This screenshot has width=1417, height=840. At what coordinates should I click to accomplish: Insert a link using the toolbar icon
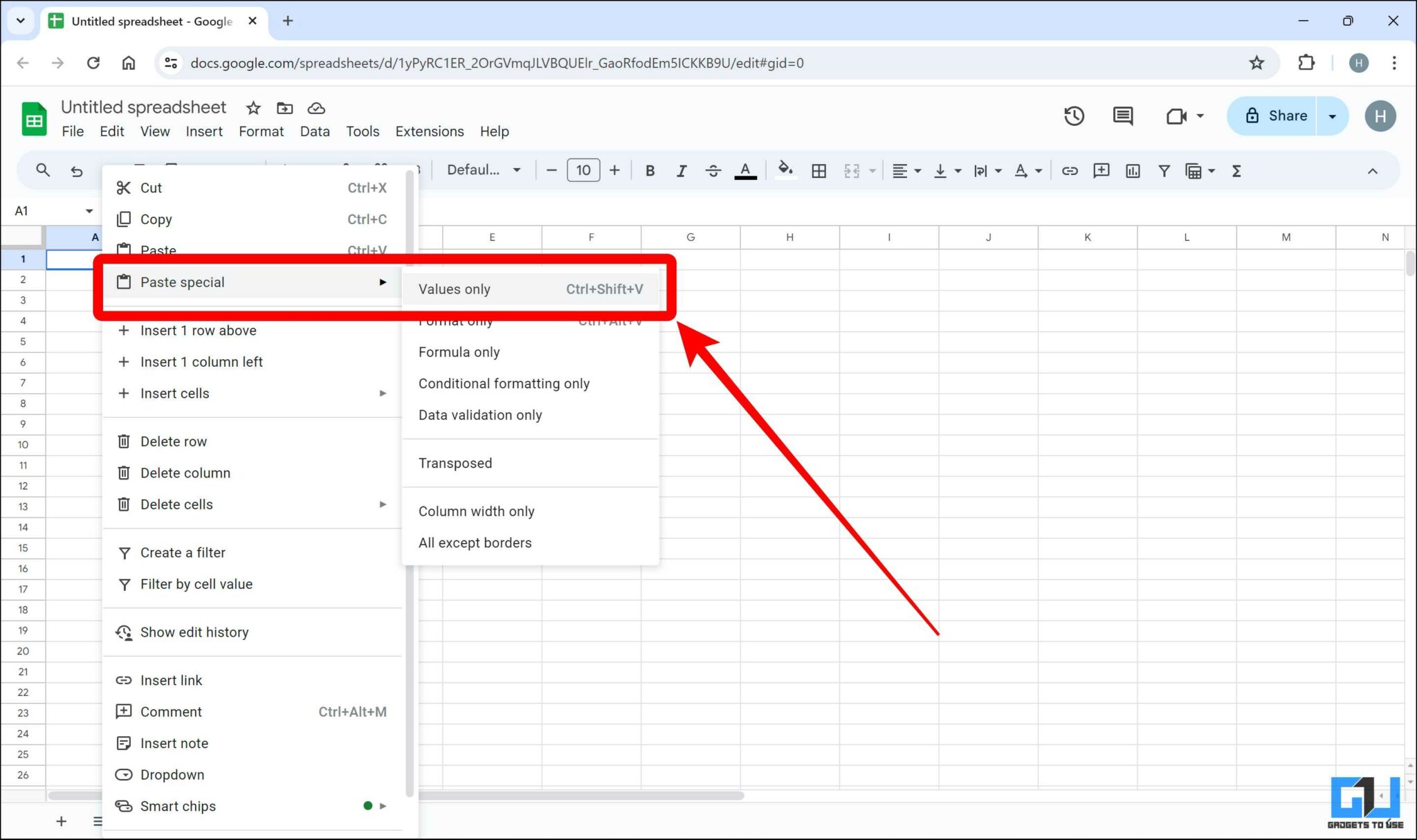pyautogui.click(x=1070, y=170)
